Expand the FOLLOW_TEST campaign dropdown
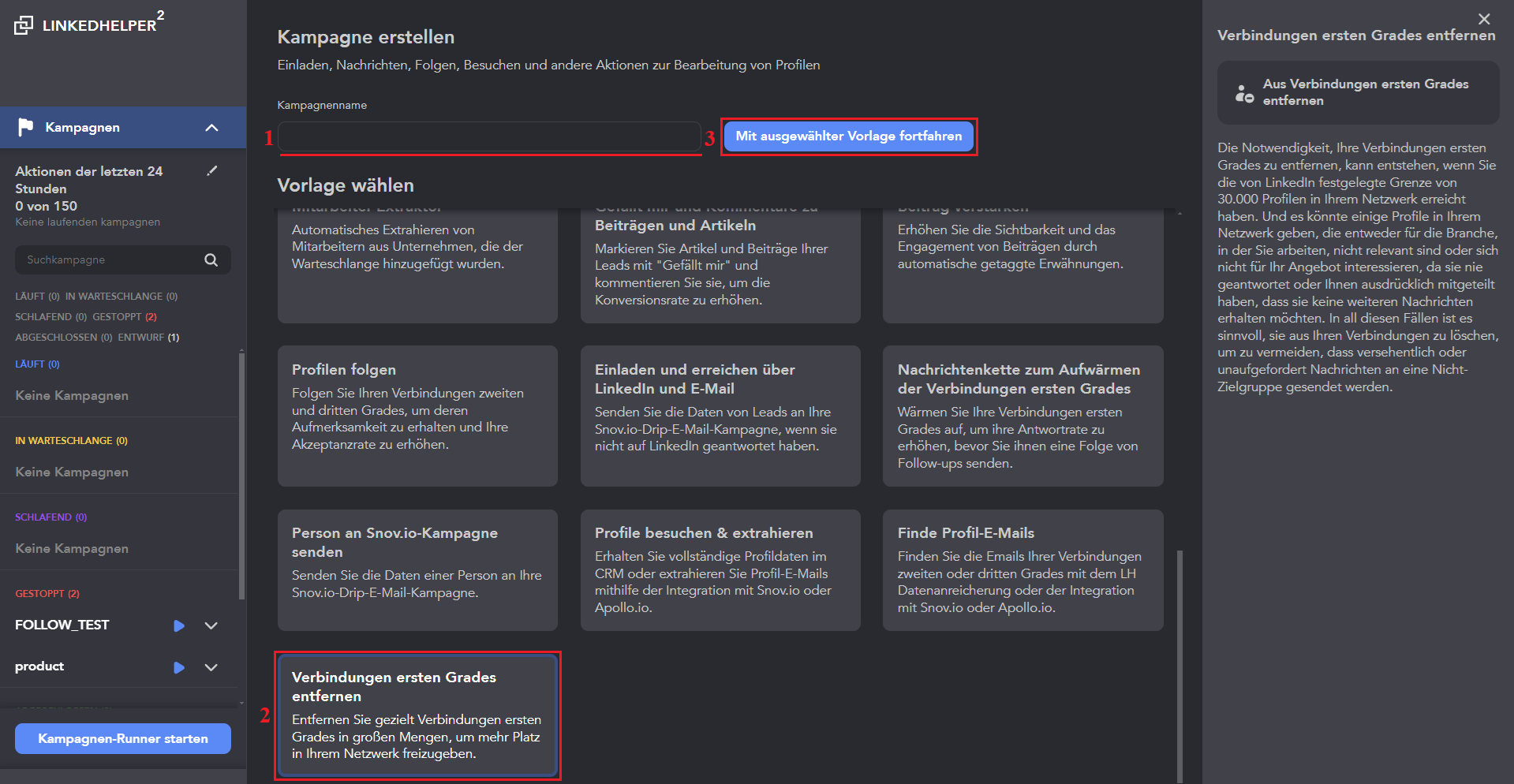Image resolution: width=1514 pixels, height=784 pixels. 211,625
